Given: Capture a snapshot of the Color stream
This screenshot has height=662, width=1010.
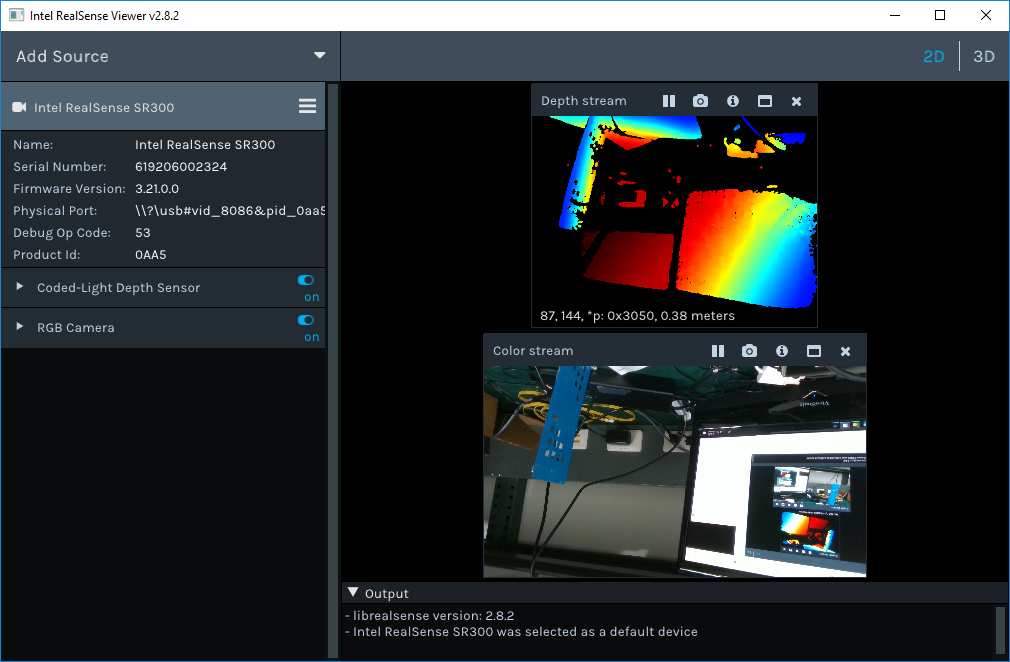Looking at the screenshot, I should point(749,351).
